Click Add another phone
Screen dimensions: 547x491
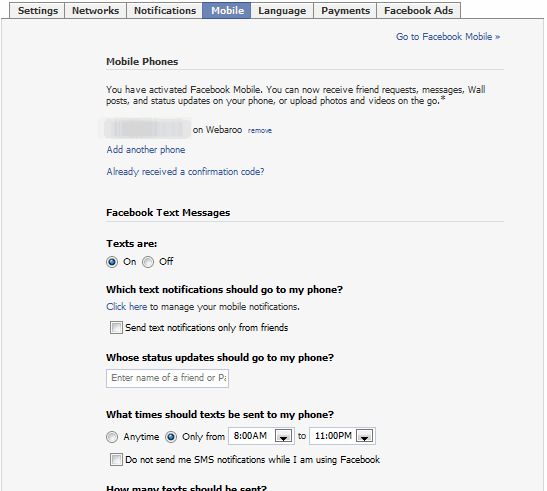point(146,150)
